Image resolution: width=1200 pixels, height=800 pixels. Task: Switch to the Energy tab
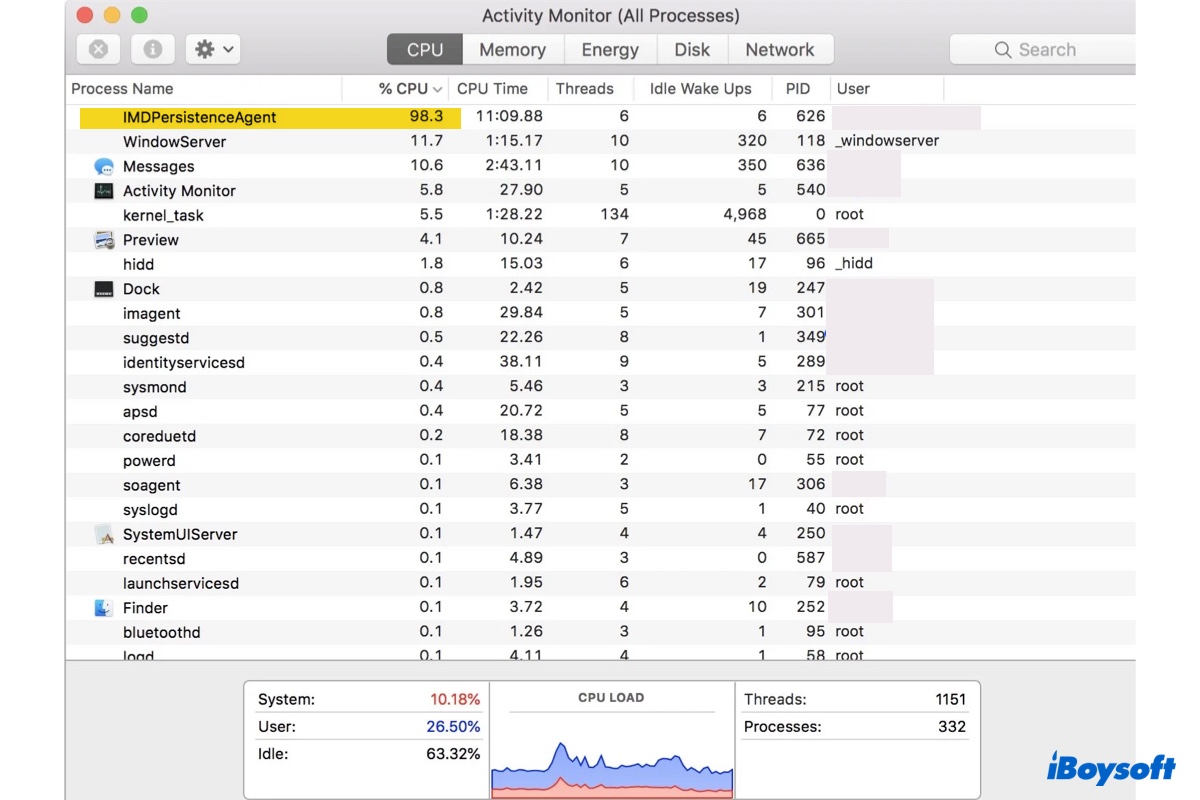tap(609, 49)
